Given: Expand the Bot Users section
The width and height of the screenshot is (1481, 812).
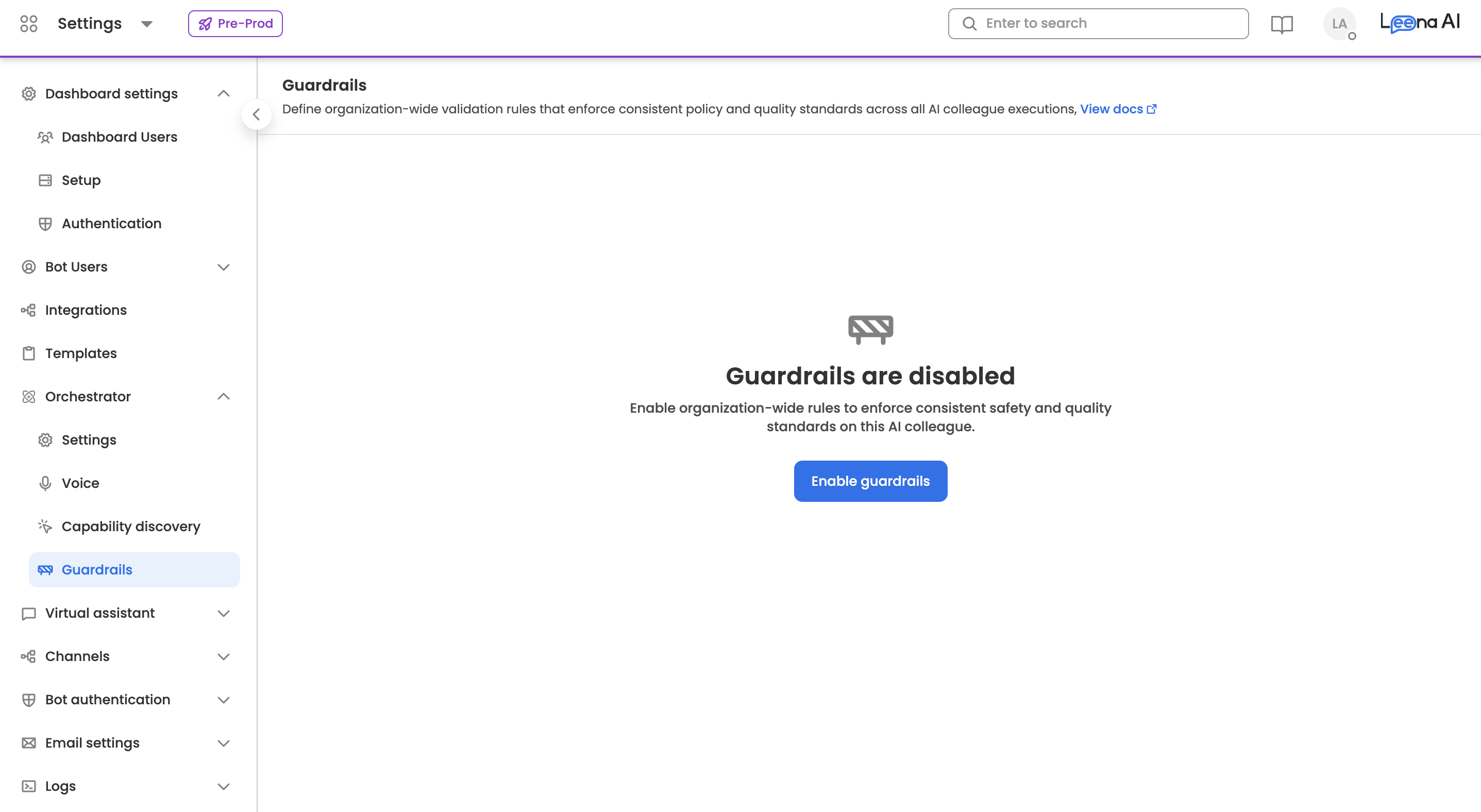Looking at the screenshot, I should click(224, 267).
